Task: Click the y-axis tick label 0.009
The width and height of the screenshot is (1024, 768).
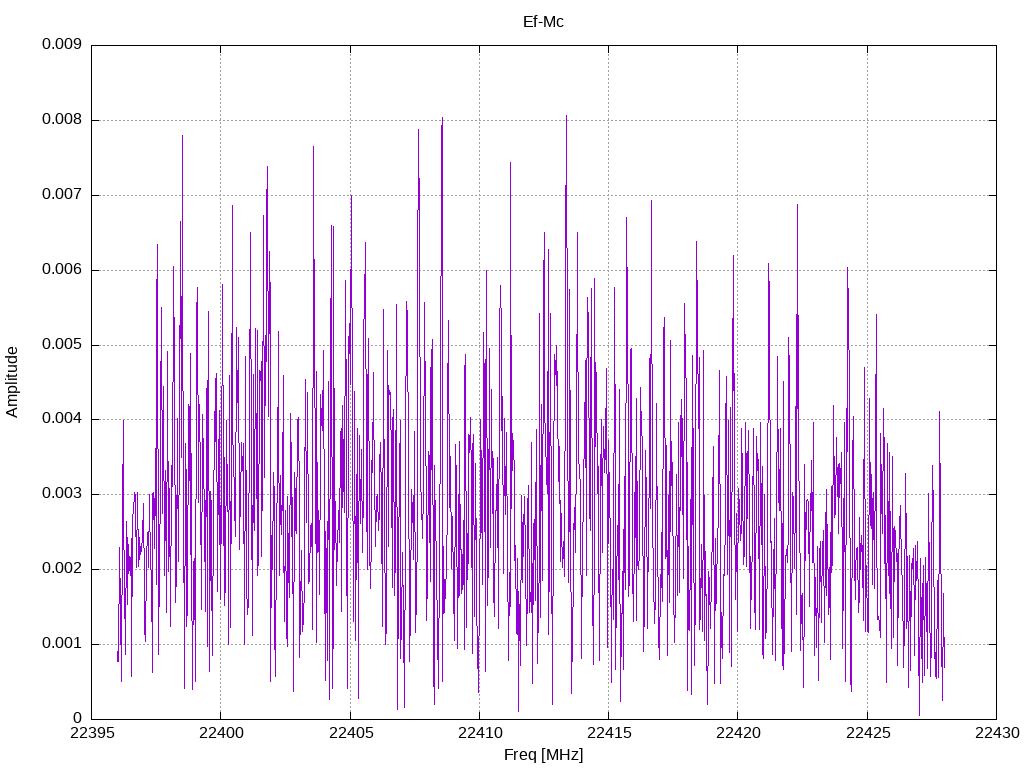Action: pos(62,44)
